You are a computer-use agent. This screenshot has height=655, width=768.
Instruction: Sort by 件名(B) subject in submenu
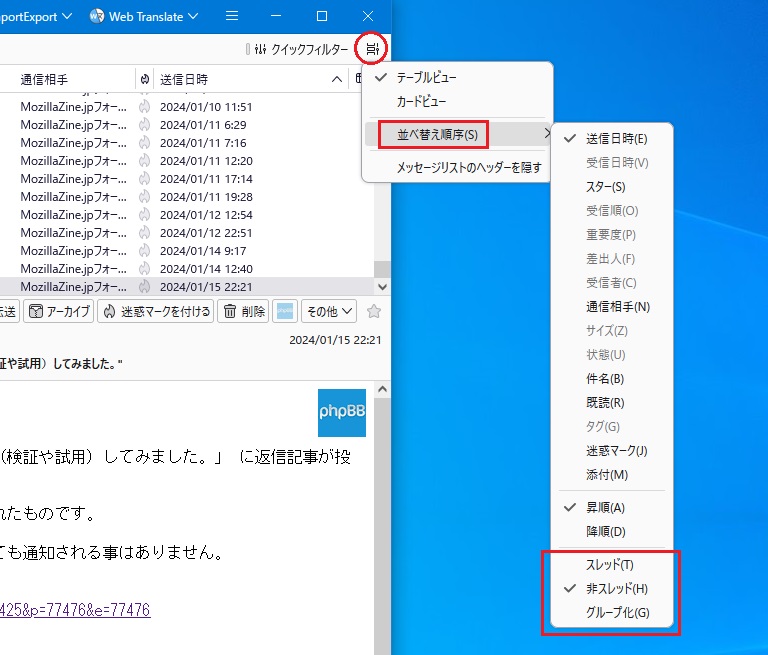[x=605, y=378]
